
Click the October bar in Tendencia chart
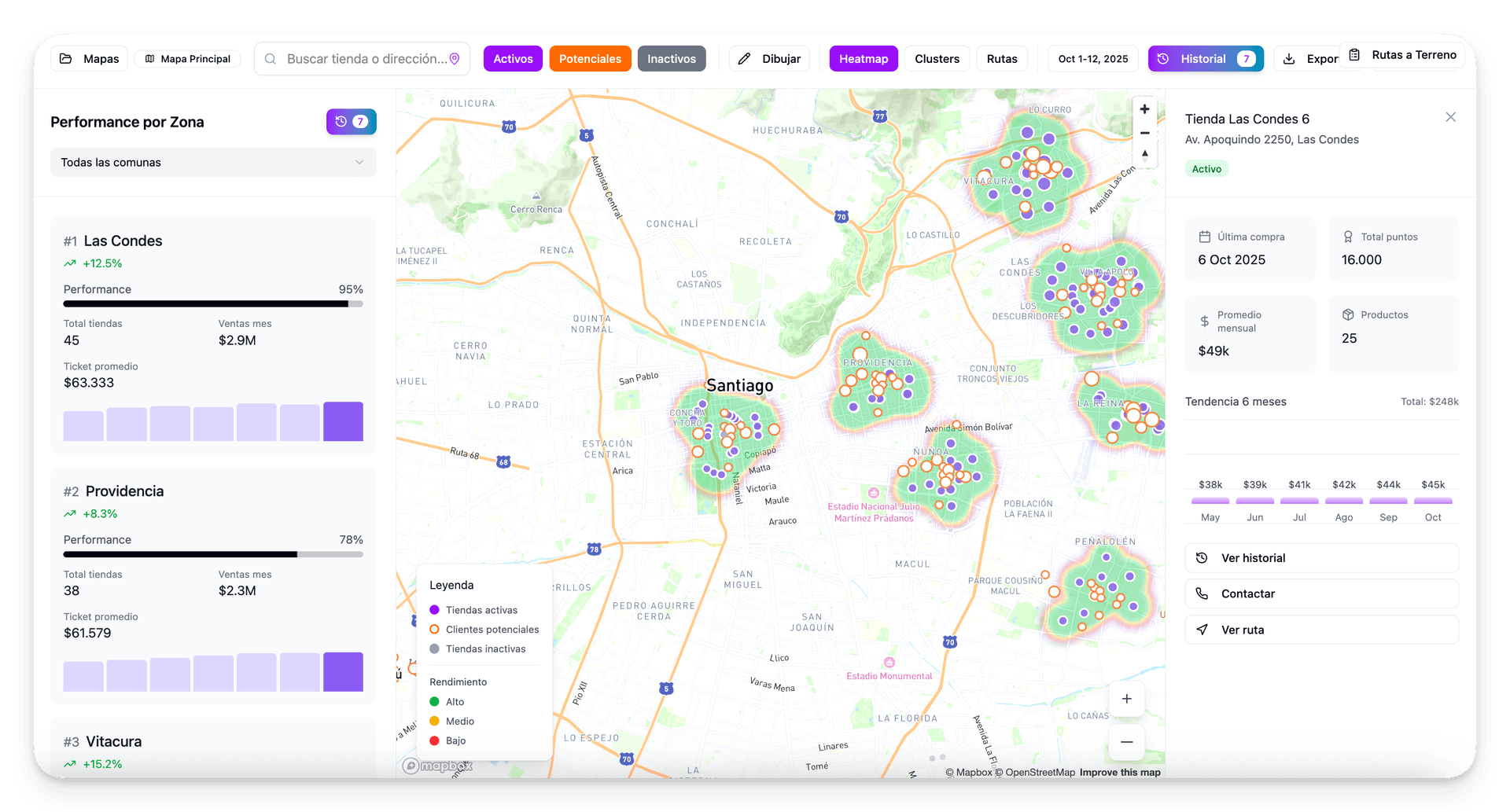pos(1432,501)
